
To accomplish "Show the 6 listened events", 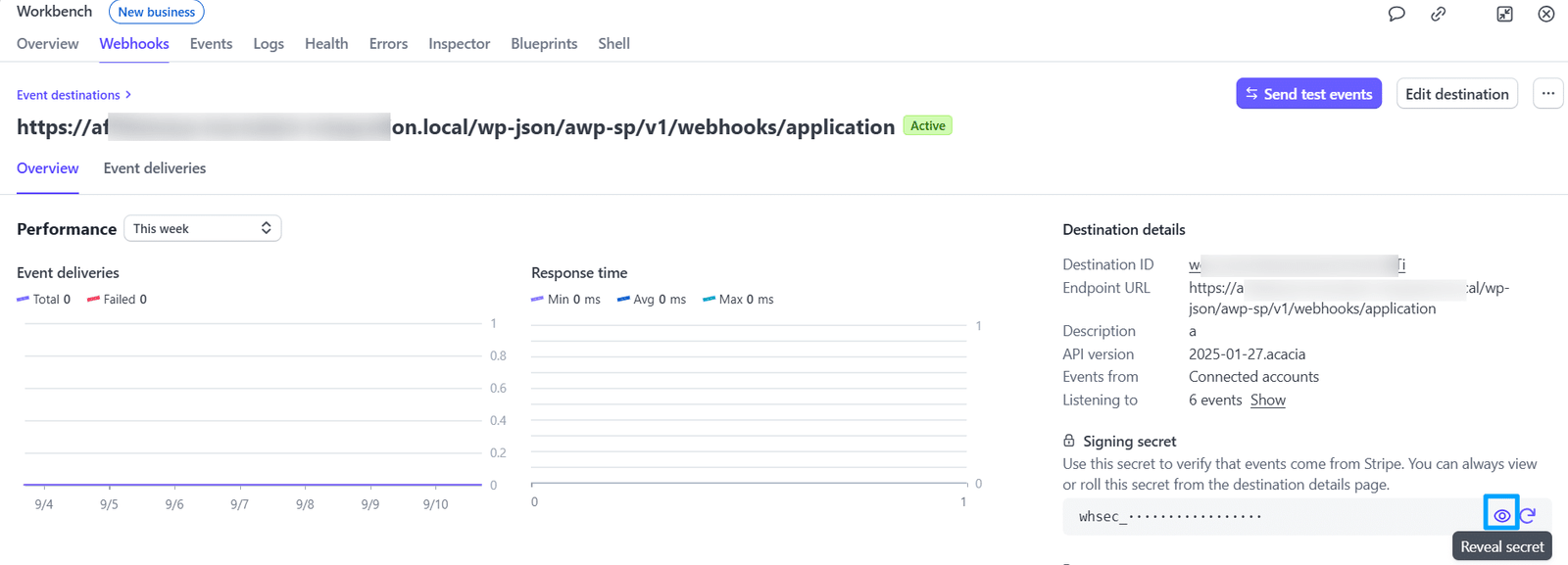I will pyautogui.click(x=1267, y=400).
